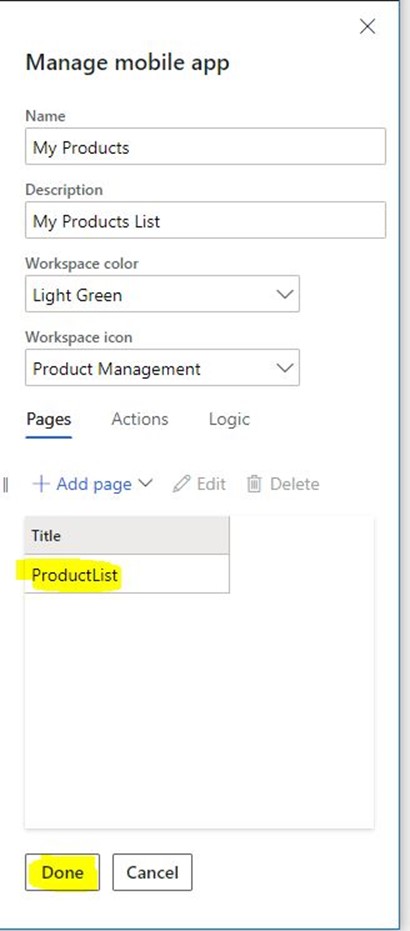Click the Title column header
The width and height of the screenshot is (410, 931).
click(127, 536)
